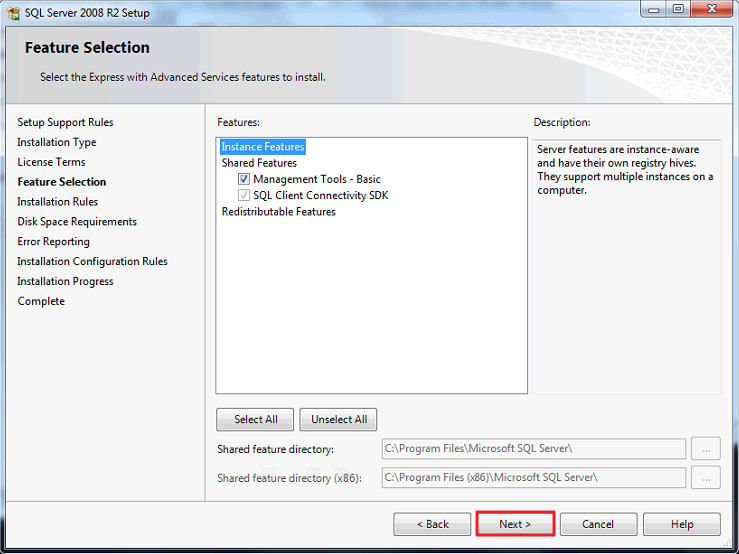Click the Unselect All button
739x554 pixels.
click(x=338, y=420)
